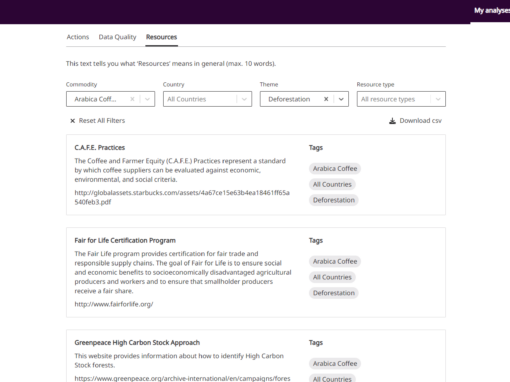The width and height of the screenshot is (510, 382).
Task: Open the Country dropdown chevron
Action: point(244,99)
